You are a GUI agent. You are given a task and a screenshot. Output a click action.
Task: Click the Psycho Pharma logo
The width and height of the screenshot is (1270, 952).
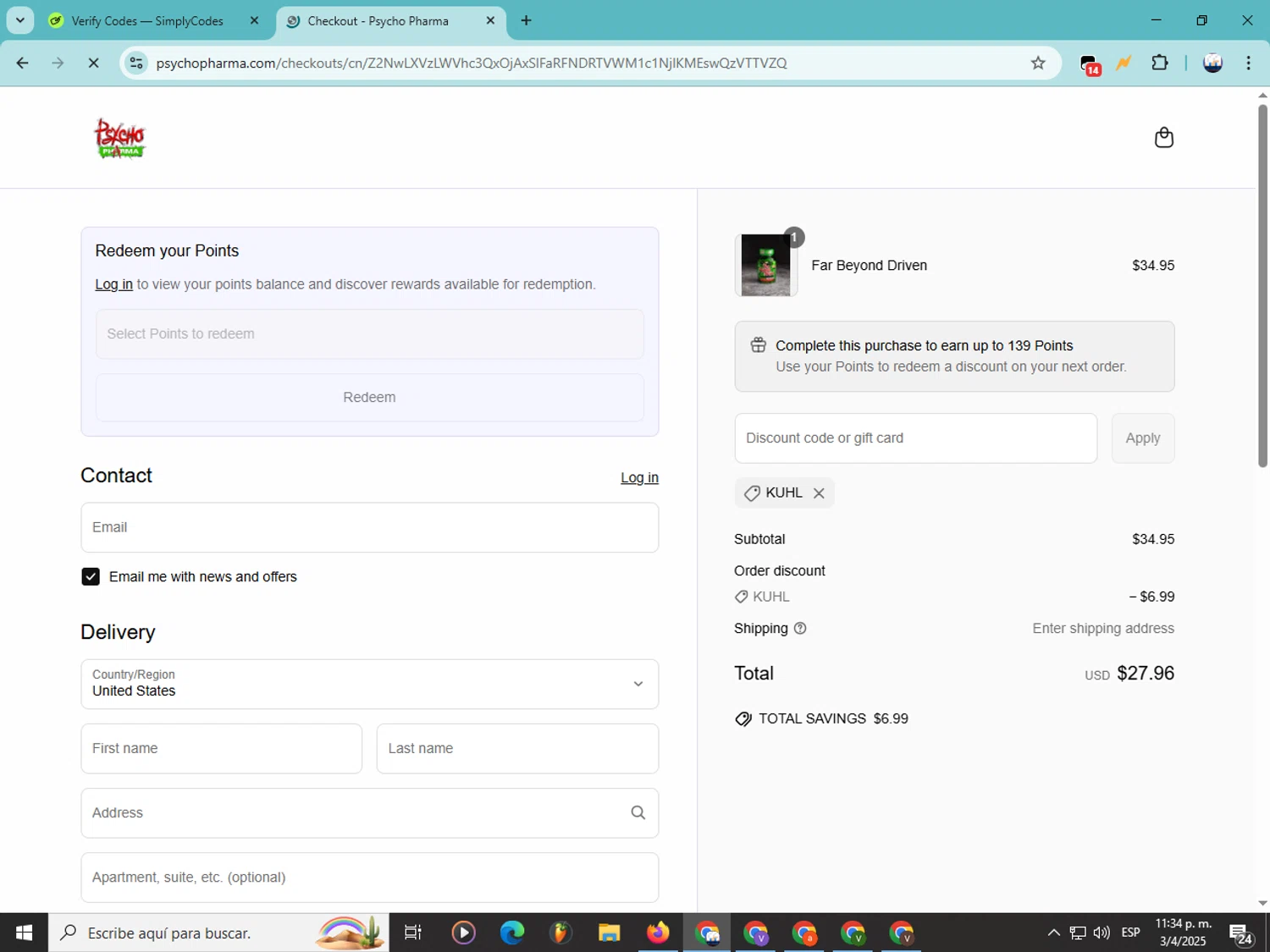(x=119, y=138)
